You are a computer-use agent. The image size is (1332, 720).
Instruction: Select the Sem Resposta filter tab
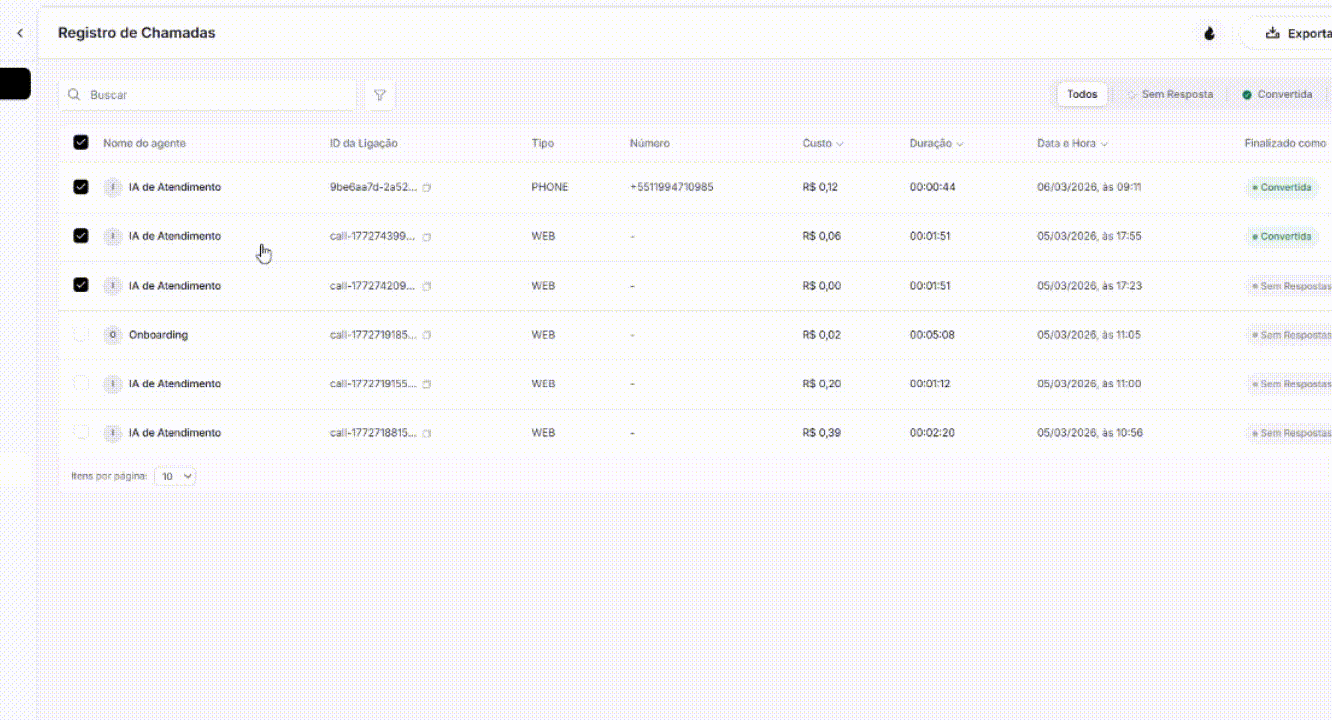(1170, 94)
